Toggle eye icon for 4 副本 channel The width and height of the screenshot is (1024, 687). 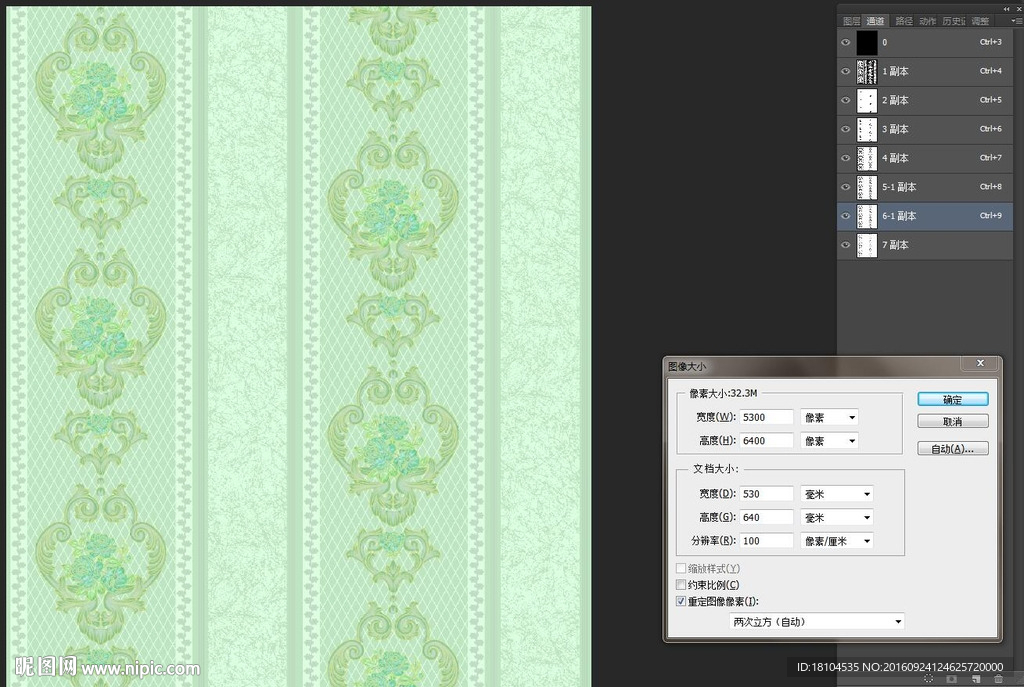[x=846, y=158]
